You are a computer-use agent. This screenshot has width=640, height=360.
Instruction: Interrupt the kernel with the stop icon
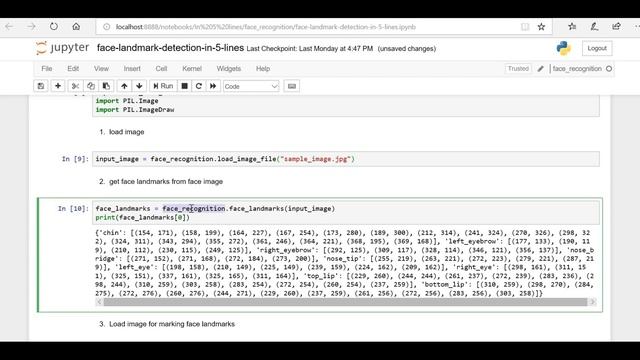(x=184, y=86)
